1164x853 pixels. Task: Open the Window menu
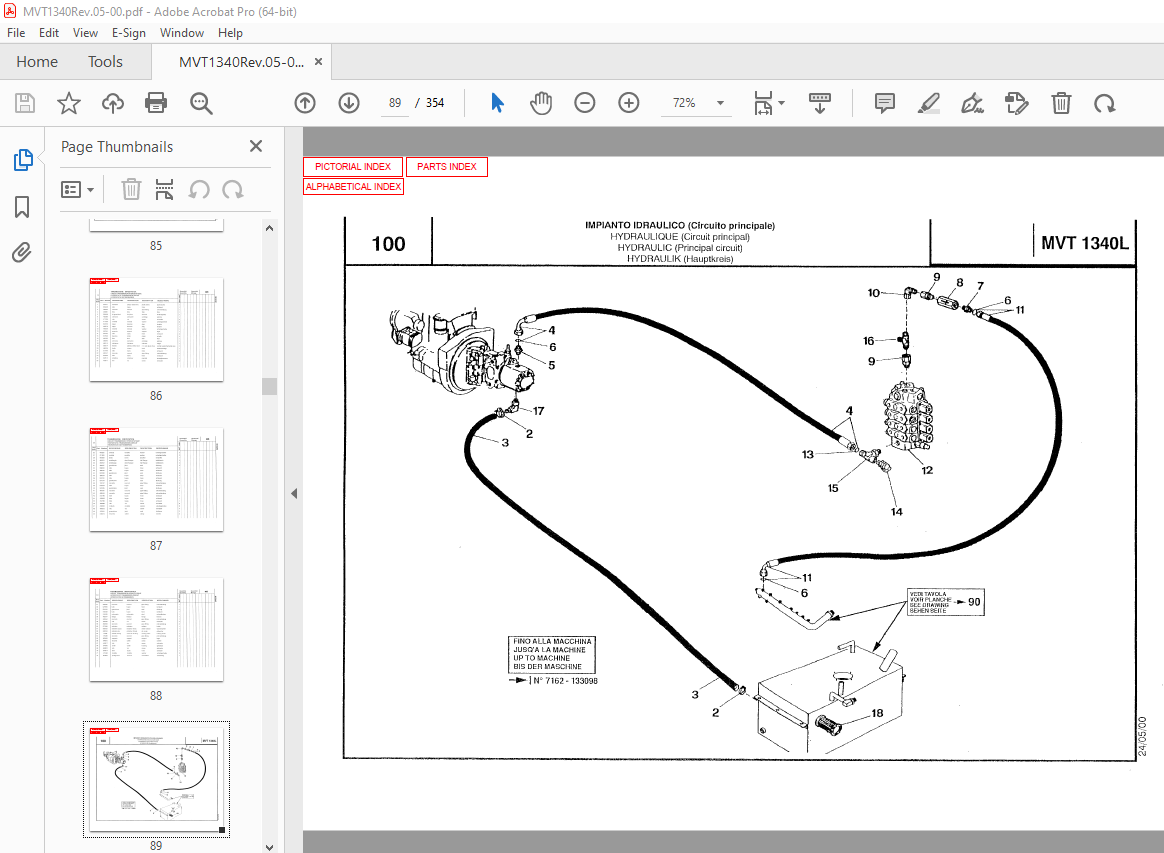[182, 33]
